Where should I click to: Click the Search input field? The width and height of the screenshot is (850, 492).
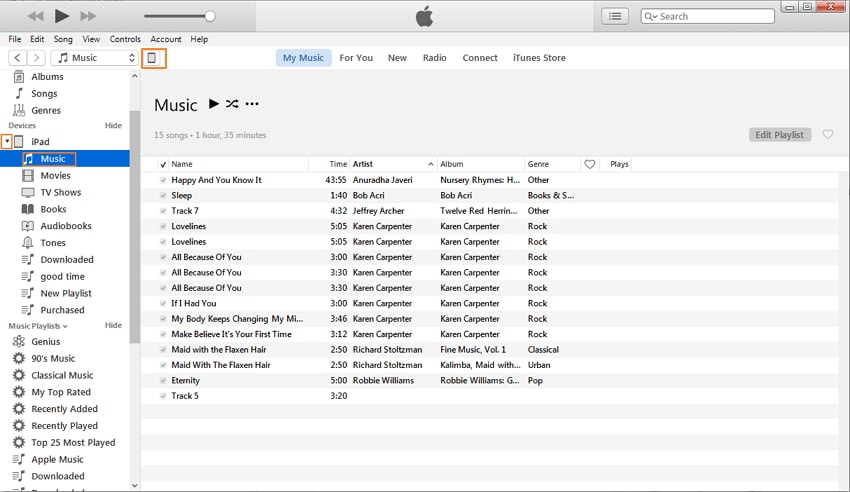(x=707, y=16)
